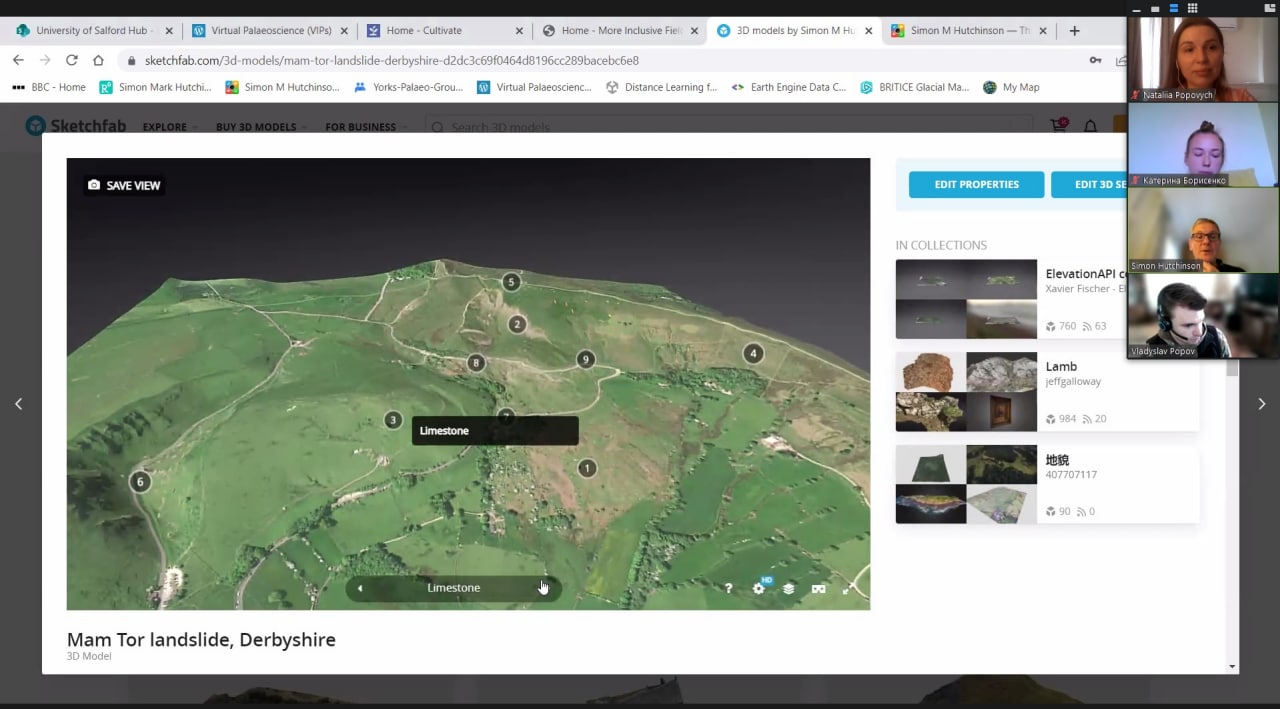1280x709 pixels.
Task: Click the SAVE VIEW camera button
Action: (x=124, y=185)
